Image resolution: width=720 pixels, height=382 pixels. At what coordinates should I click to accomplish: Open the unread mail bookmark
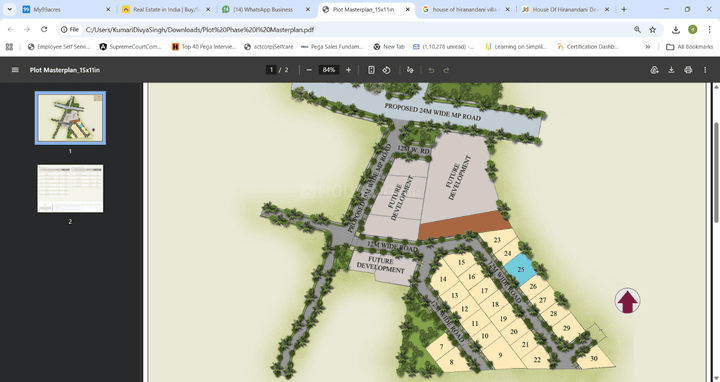[x=443, y=46]
